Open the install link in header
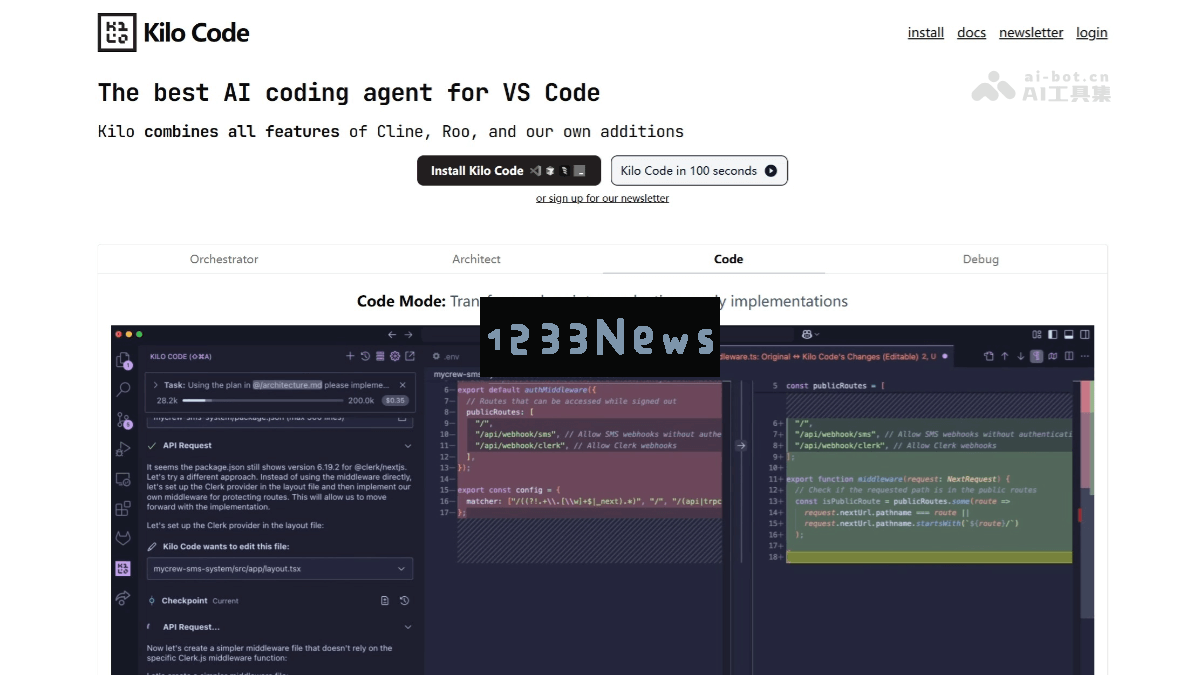 pyautogui.click(x=926, y=33)
